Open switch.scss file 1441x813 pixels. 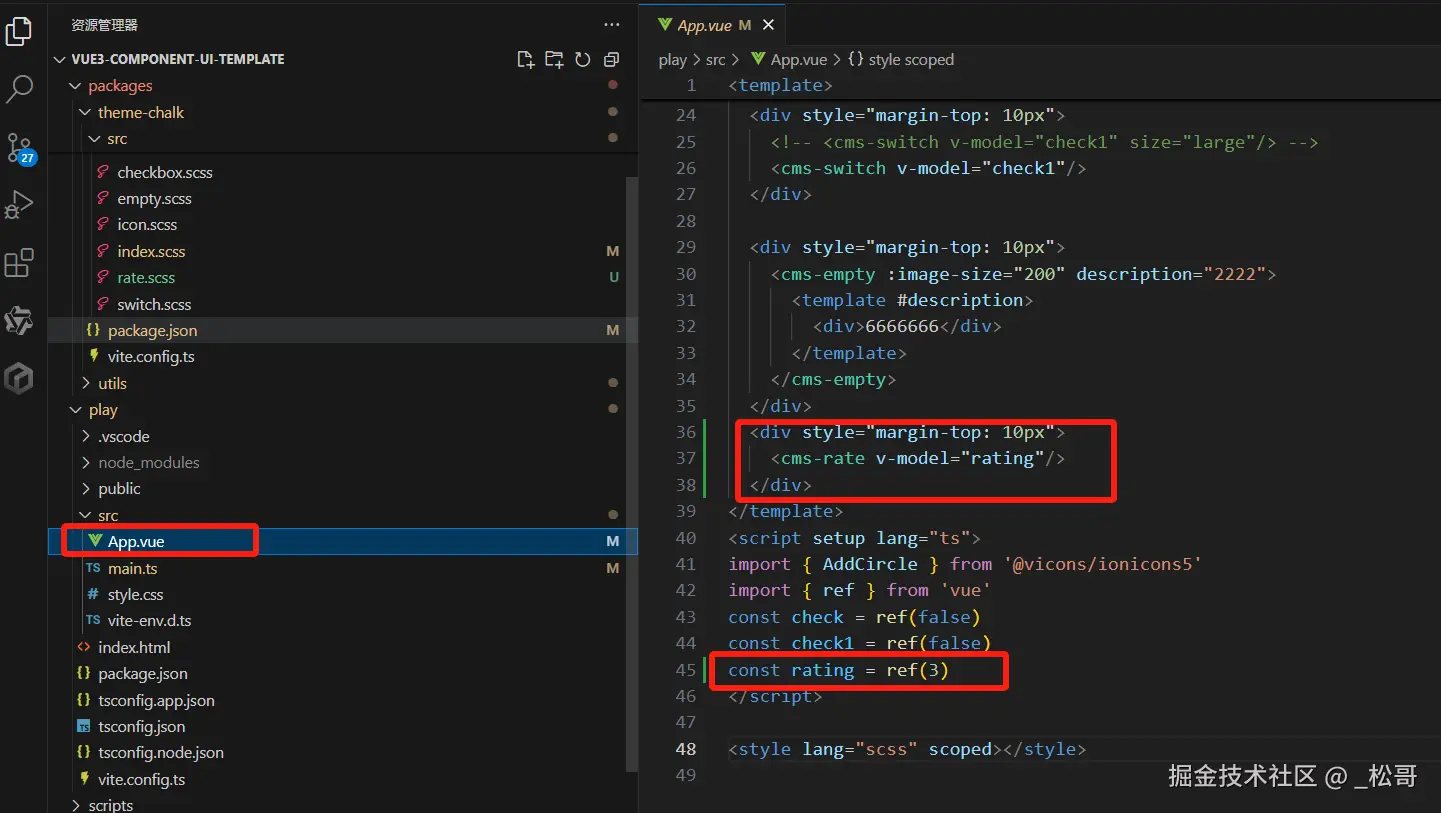[x=154, y=304]
